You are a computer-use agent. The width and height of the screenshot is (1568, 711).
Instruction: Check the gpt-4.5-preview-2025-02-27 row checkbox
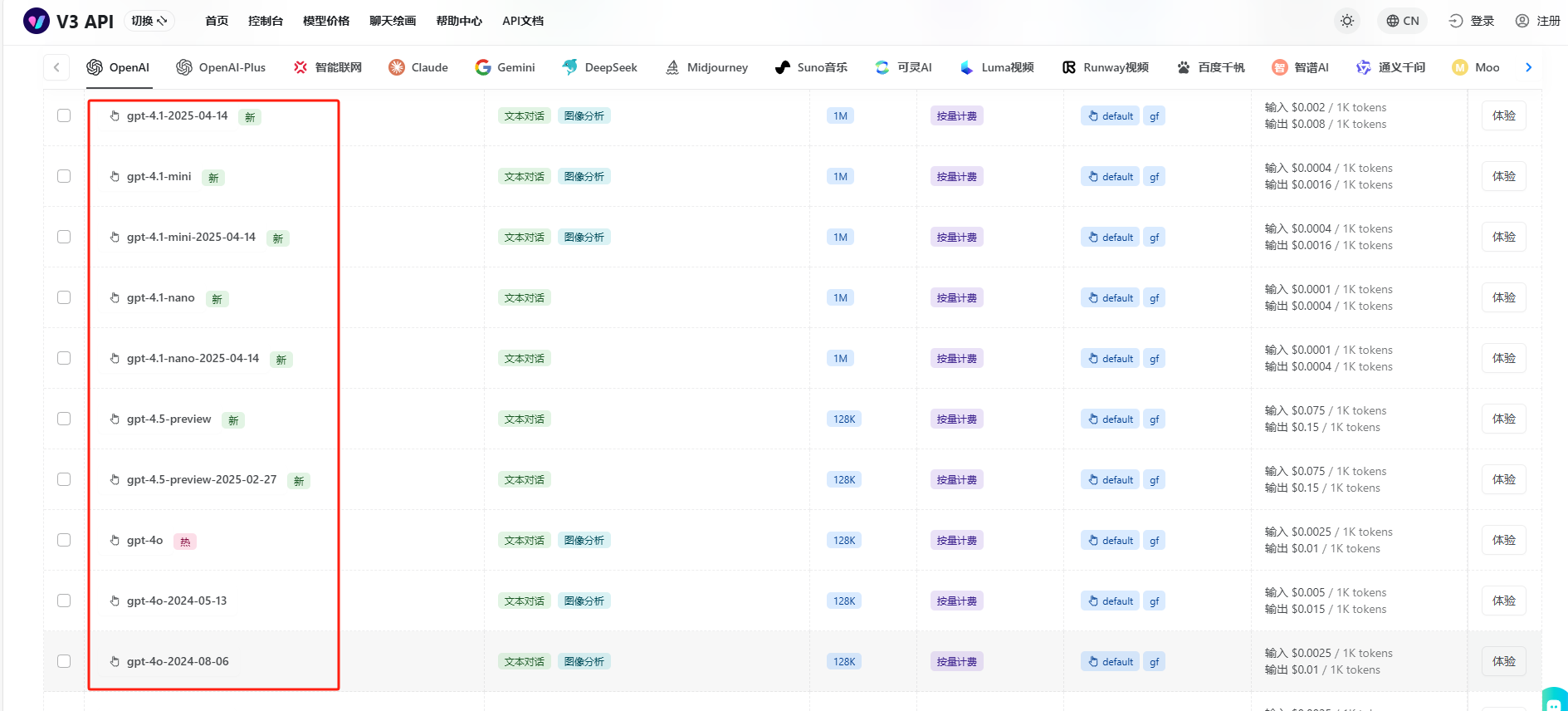click(x=64, y=479)
